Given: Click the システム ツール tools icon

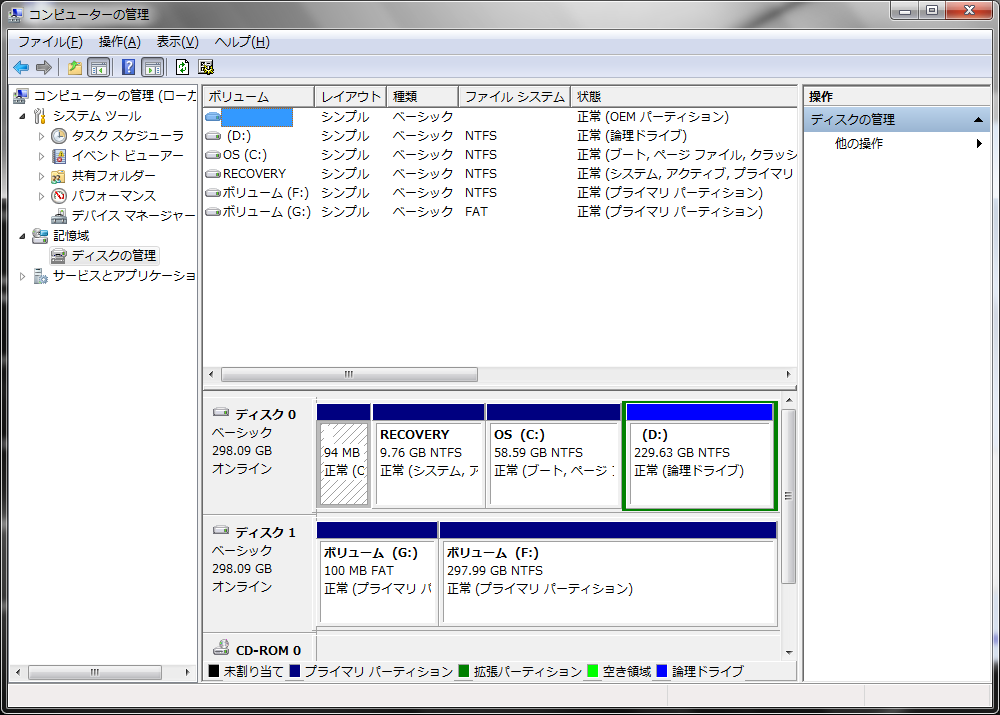Looking at the screenshot, I should click(x=40, y=116).
